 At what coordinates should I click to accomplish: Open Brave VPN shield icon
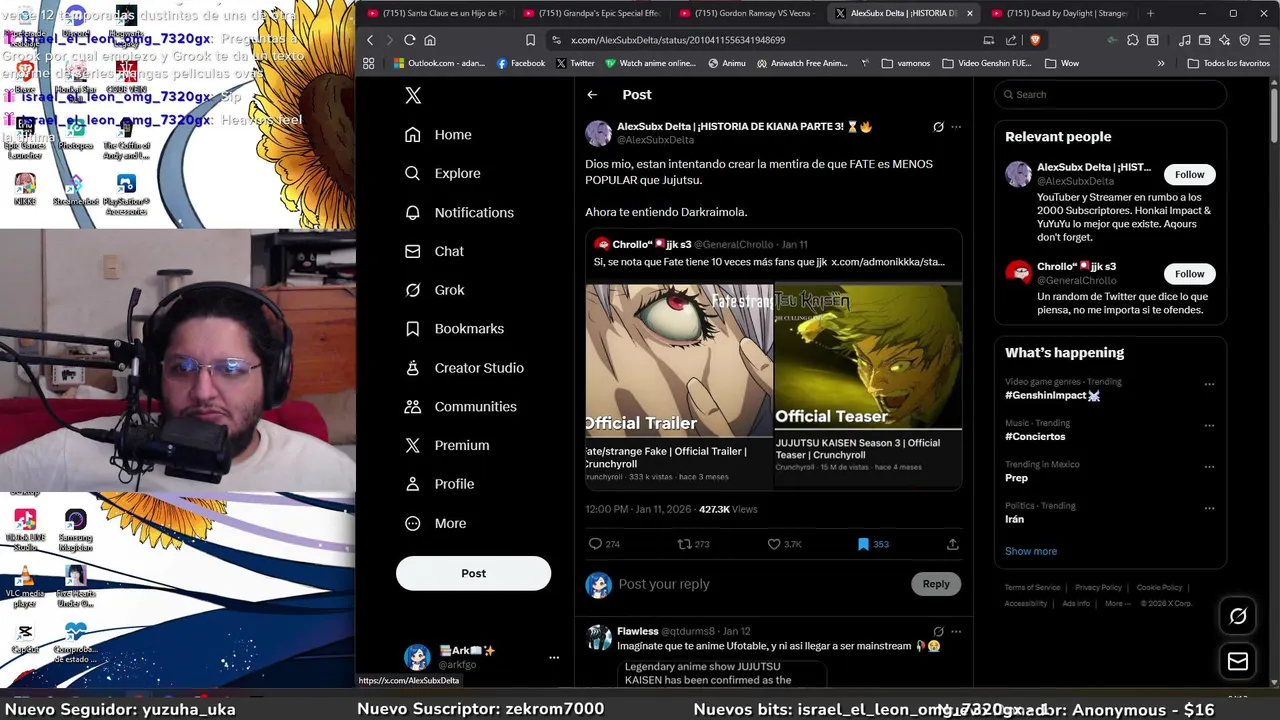(x=1244, y=40)
